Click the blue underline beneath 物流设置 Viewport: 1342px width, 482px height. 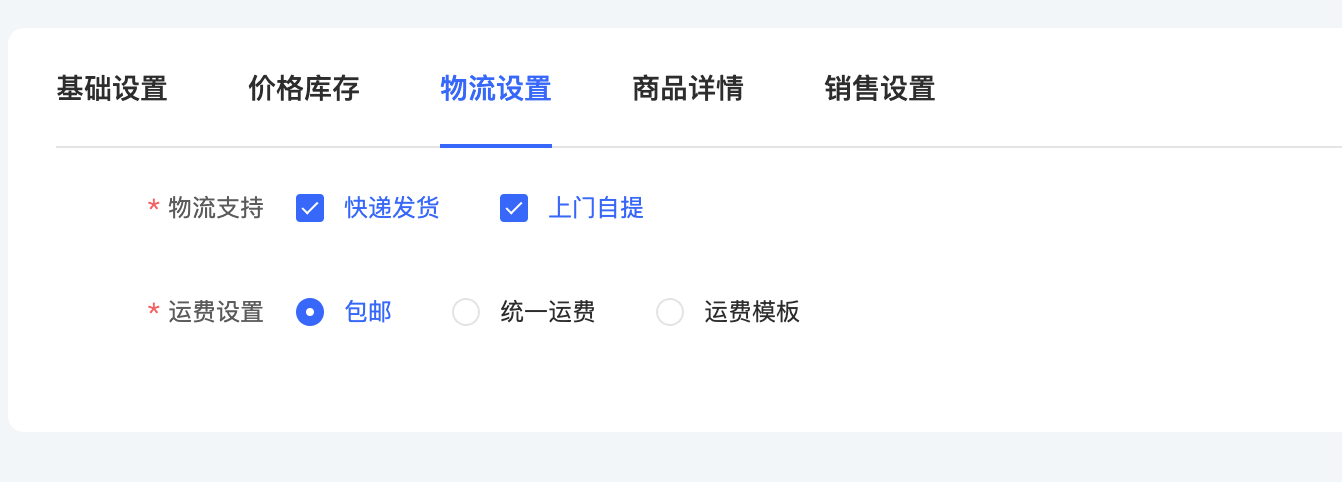pos(496,146)
